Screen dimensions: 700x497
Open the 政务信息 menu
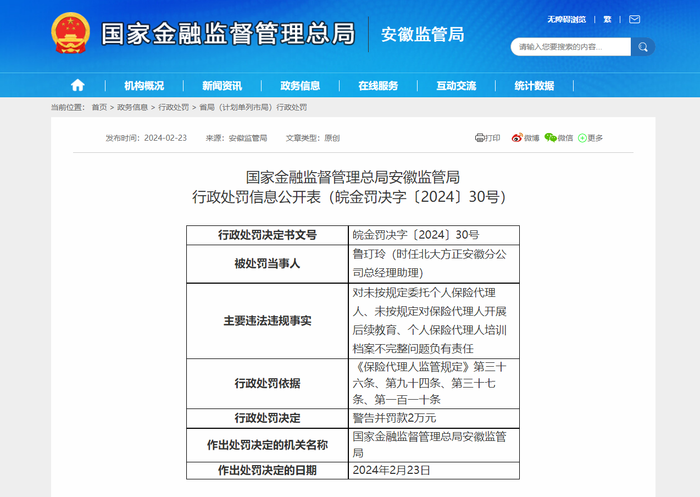[300, 85]
